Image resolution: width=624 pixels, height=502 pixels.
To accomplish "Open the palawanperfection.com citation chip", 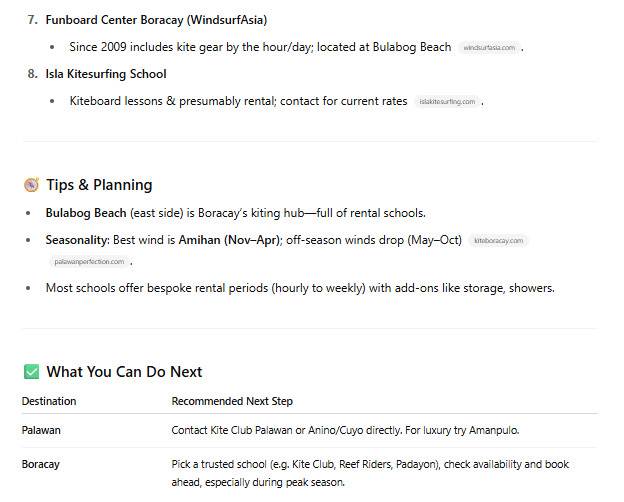I will [89, 262].
